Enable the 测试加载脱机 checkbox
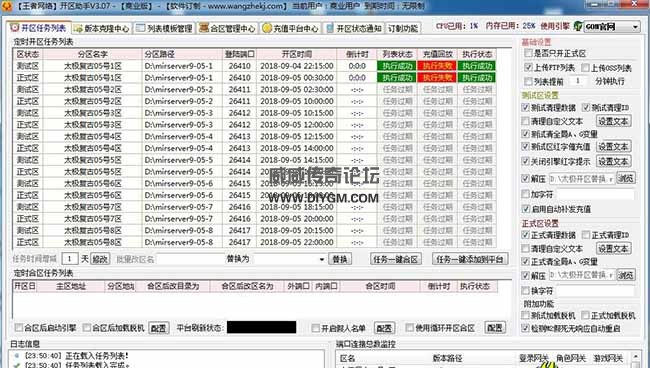The image size is (650, 368). pyautogui.click(x=526, y=315)
